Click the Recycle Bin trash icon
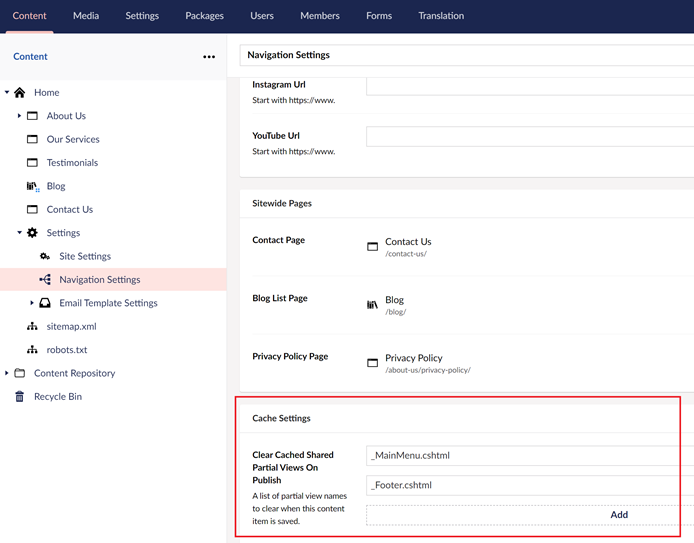The width and height of the screenshot is (694, 543). pyautogui.click(x=19, y=397)
